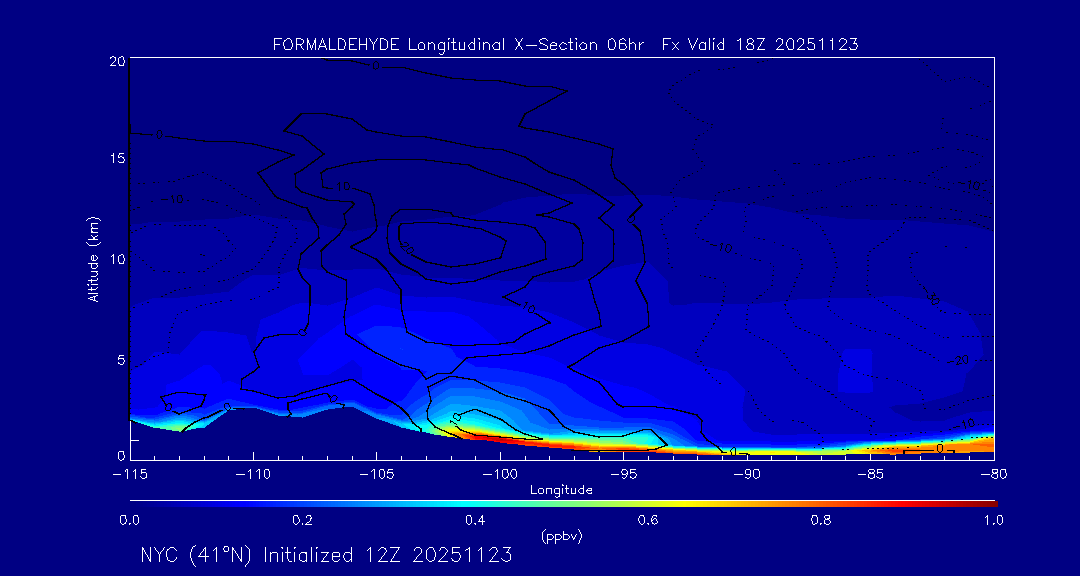Image resolution: width=1080 pixels, height=576 pixels.
Task: Click the -115 longitude tick label
Action: pyautogui.click(x=130, y=475)
